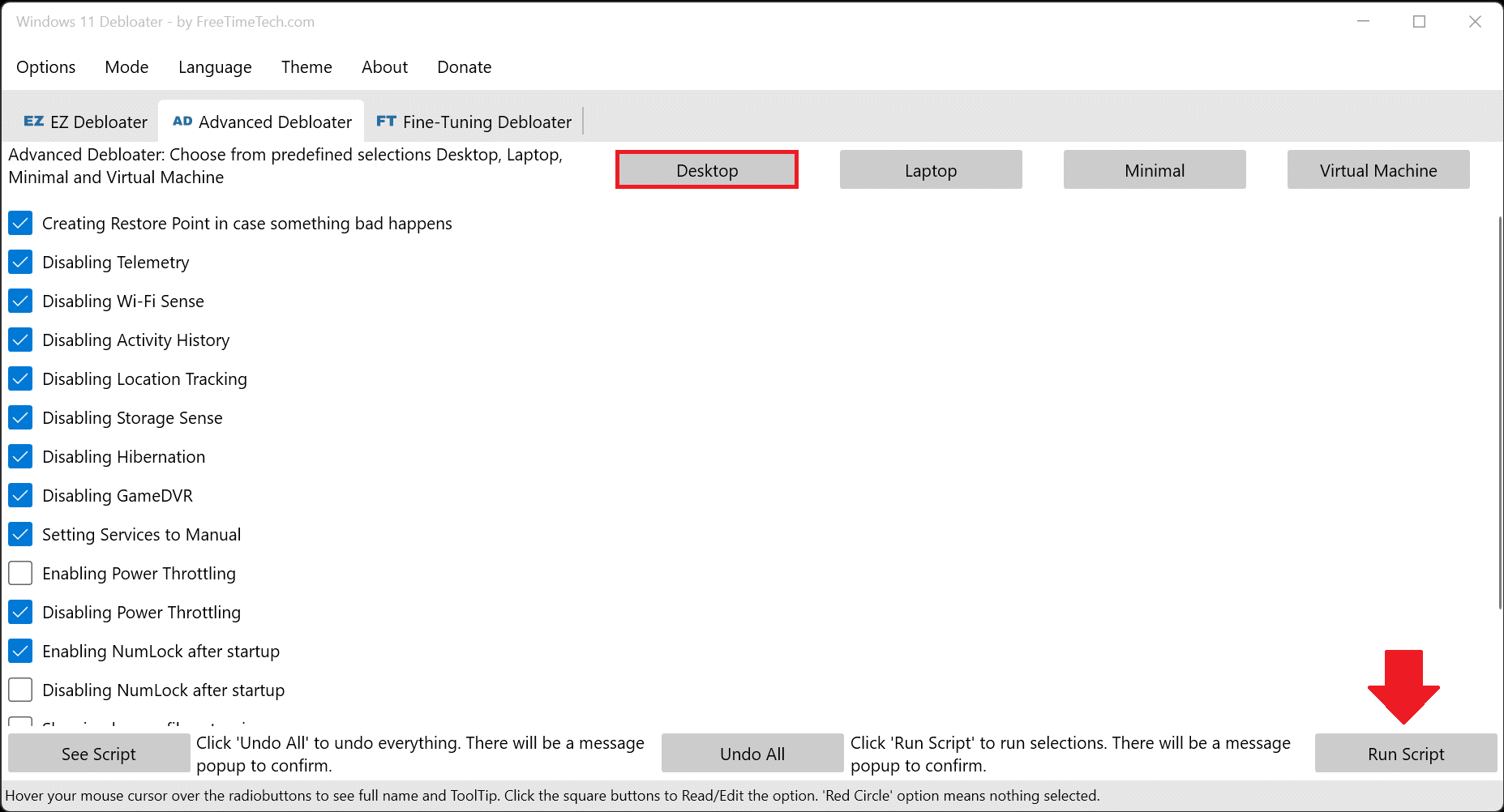Uncheck Disabling Hibernation
1504x812 pixels.
coord(20,456)
